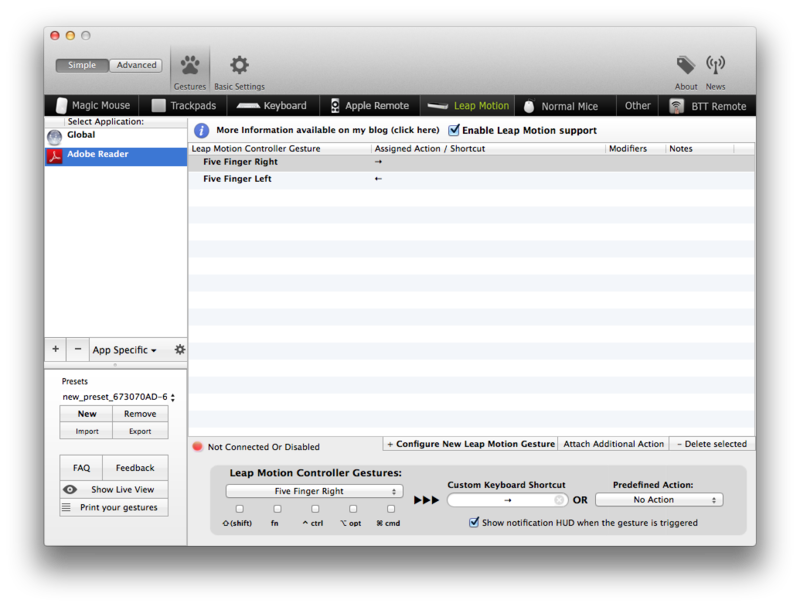Switch to the Keyboard tab
The width and height of the screenshot is (800, 607).
271,106
